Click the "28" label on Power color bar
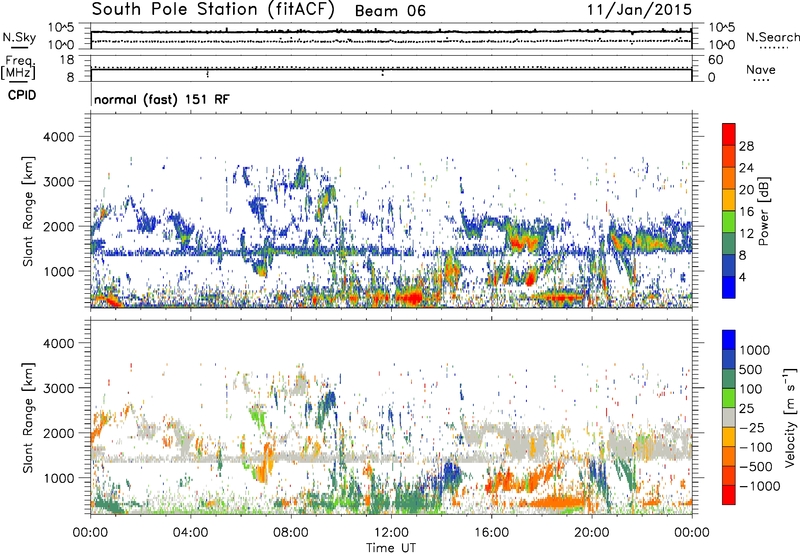 pos(746,146)
